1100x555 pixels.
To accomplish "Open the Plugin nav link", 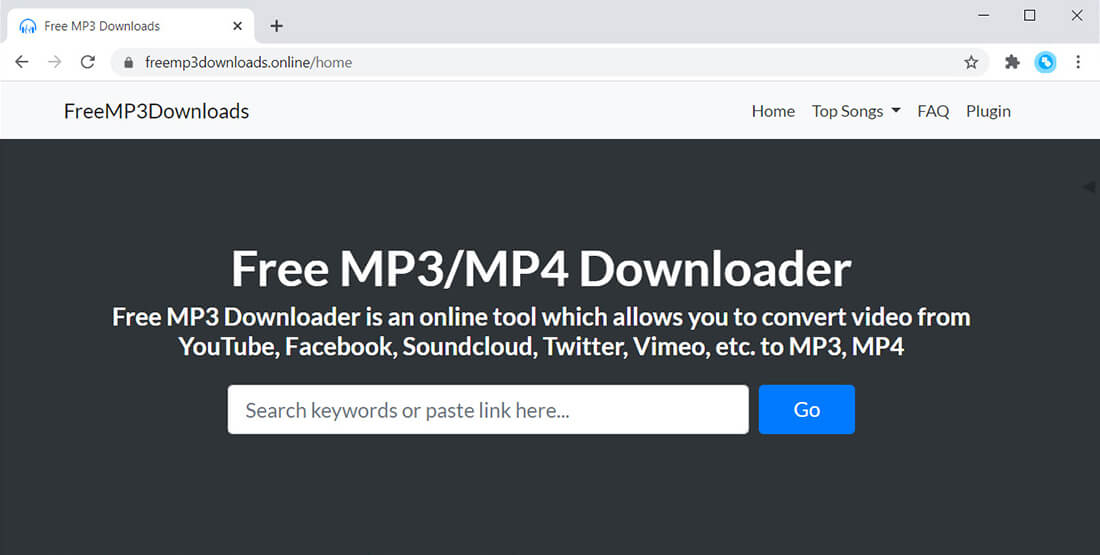I will tap(988, 111).
